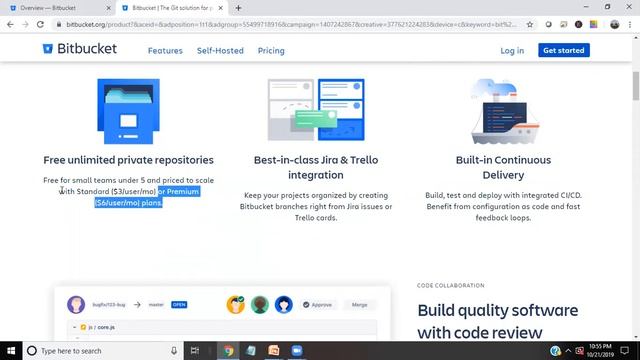Click the Approve button in pull request preview
The image size is (640, 360).
click(317, 305)
